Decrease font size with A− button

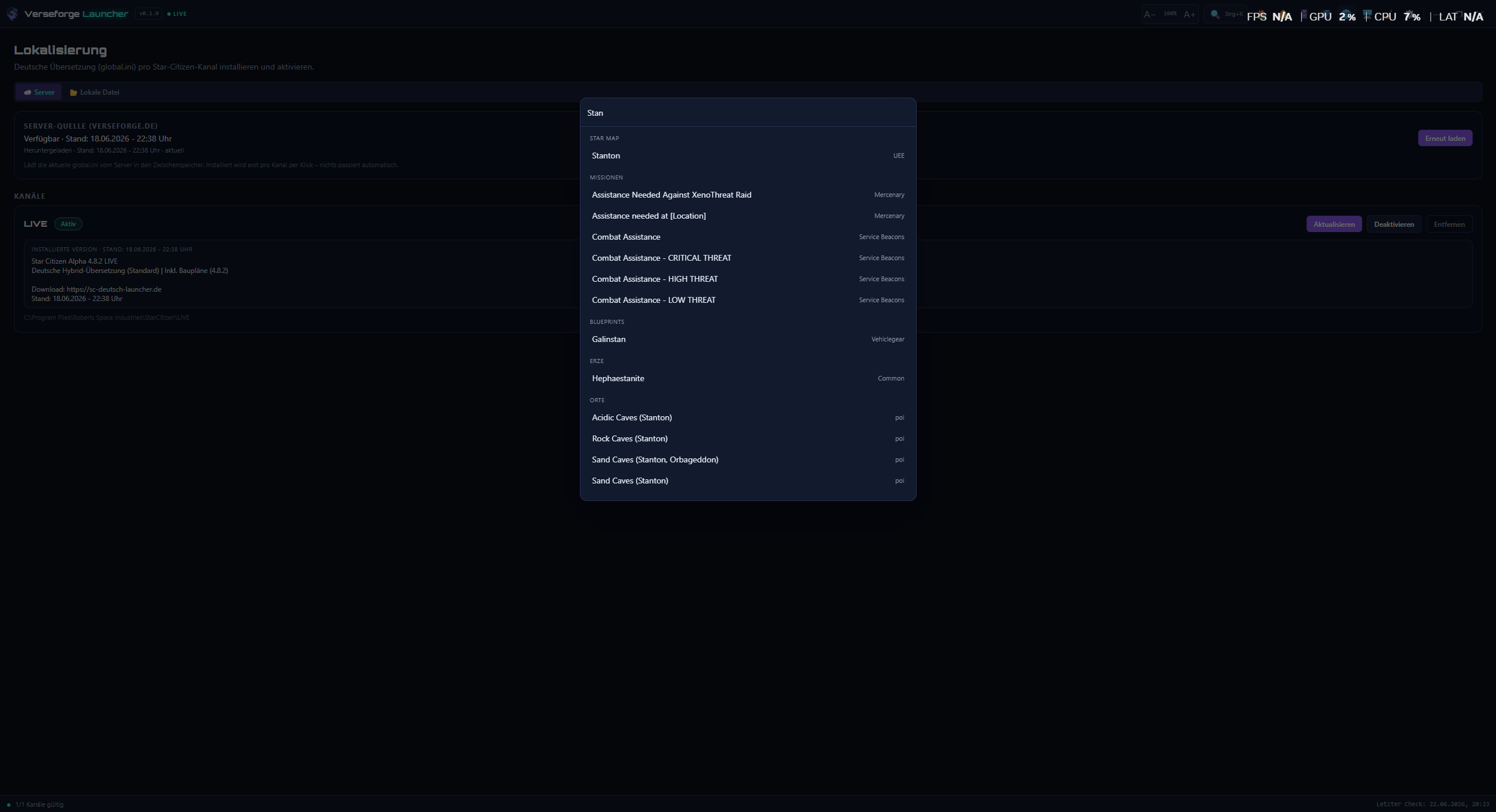pos(1149,14)
